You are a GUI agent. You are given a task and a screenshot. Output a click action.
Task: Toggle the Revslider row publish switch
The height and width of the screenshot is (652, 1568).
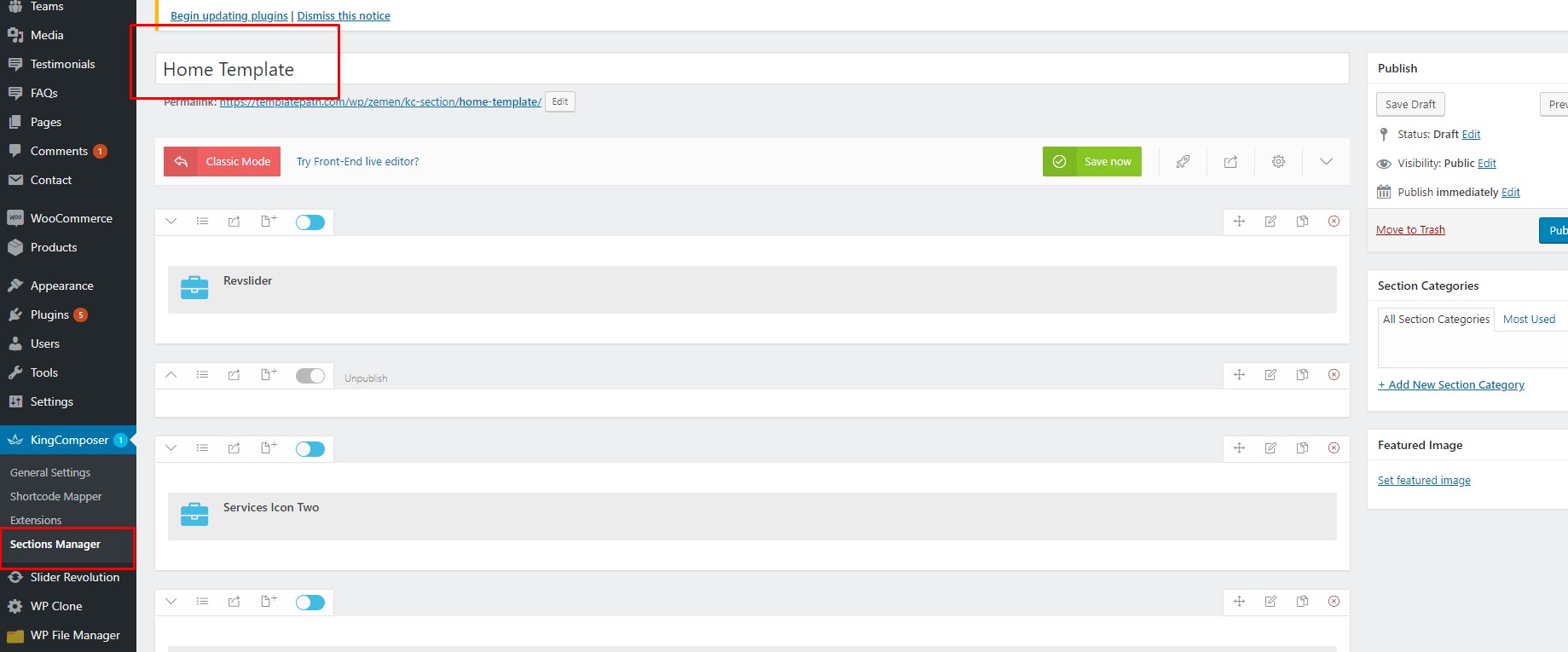click(310, 222)
